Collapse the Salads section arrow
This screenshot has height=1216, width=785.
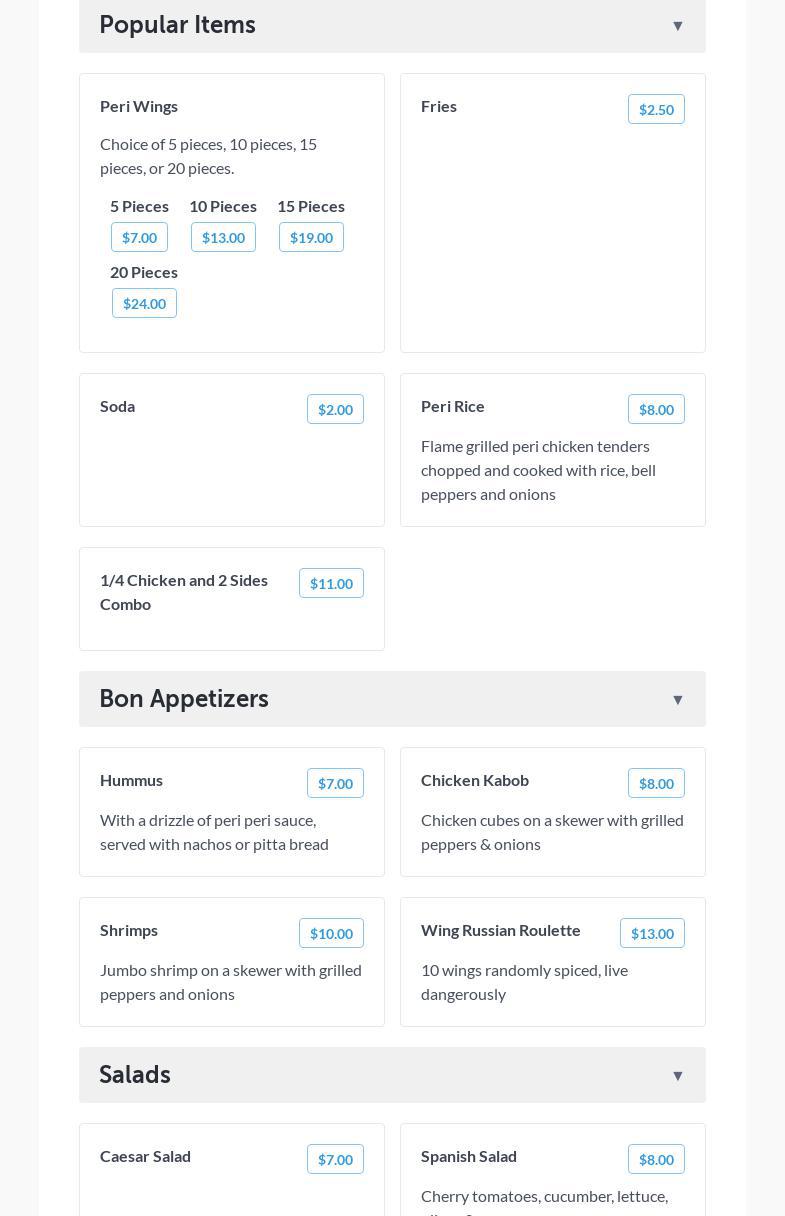pyautogui.click(x=677, y=1076)
